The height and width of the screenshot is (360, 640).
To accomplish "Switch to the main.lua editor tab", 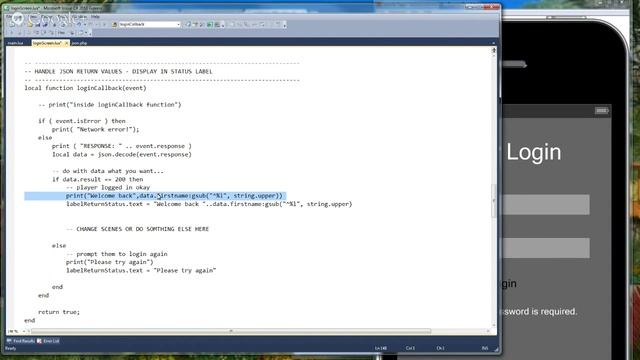I will [x=16, y=43].
